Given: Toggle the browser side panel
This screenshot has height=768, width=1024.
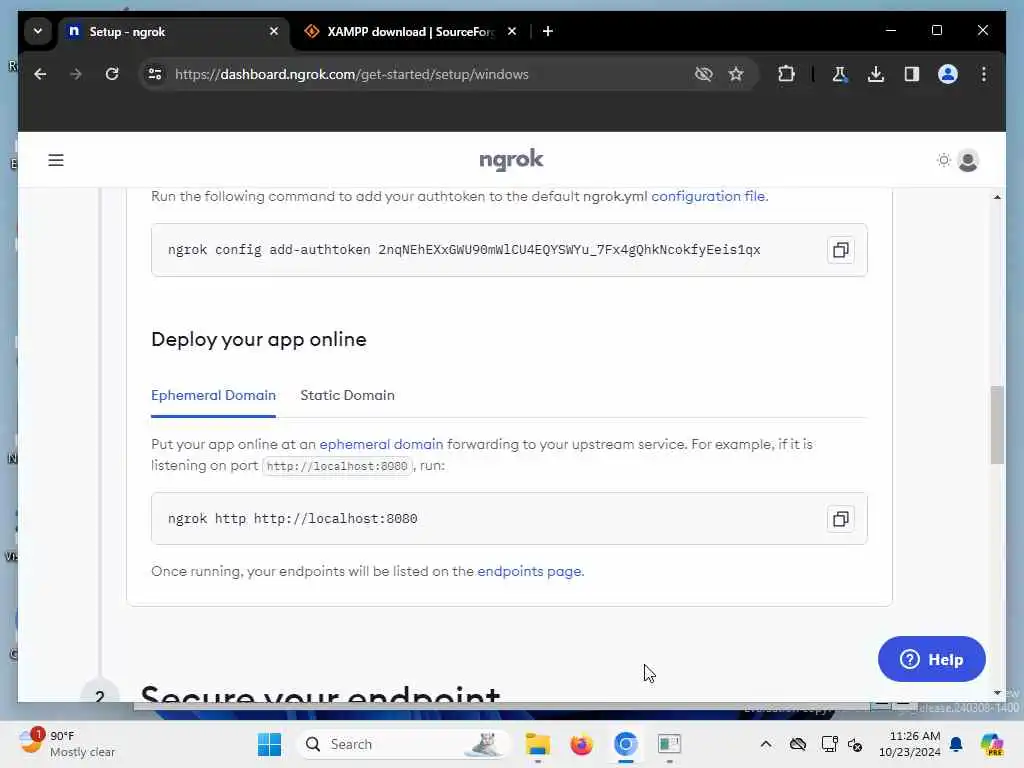Looking at the screenshot, I should click(x=912, y=74).
